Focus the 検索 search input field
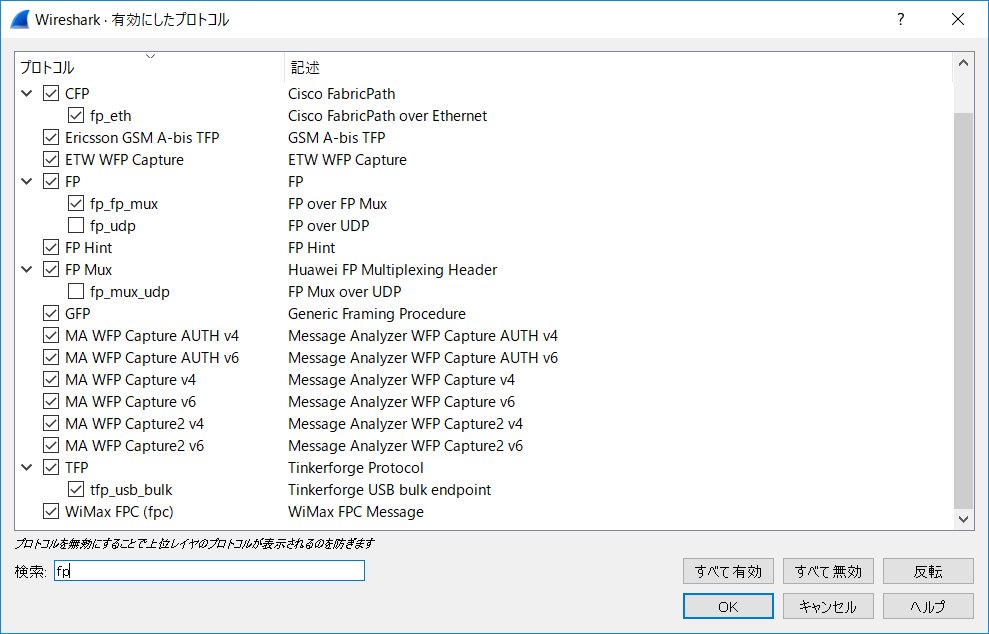Viewport: 989px width, 634px height. [x=209, y=571]
